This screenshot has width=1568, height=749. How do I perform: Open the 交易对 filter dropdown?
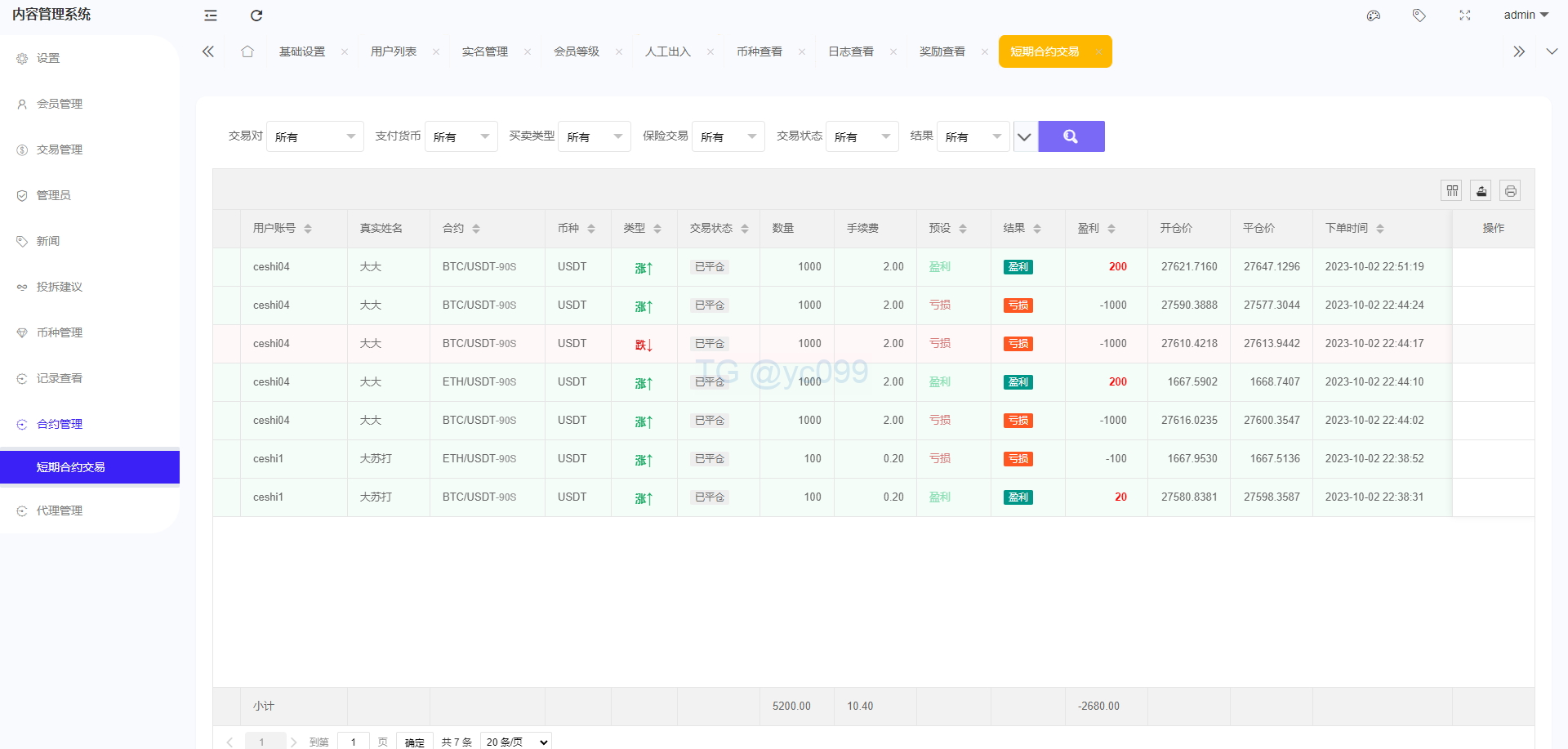314,136
